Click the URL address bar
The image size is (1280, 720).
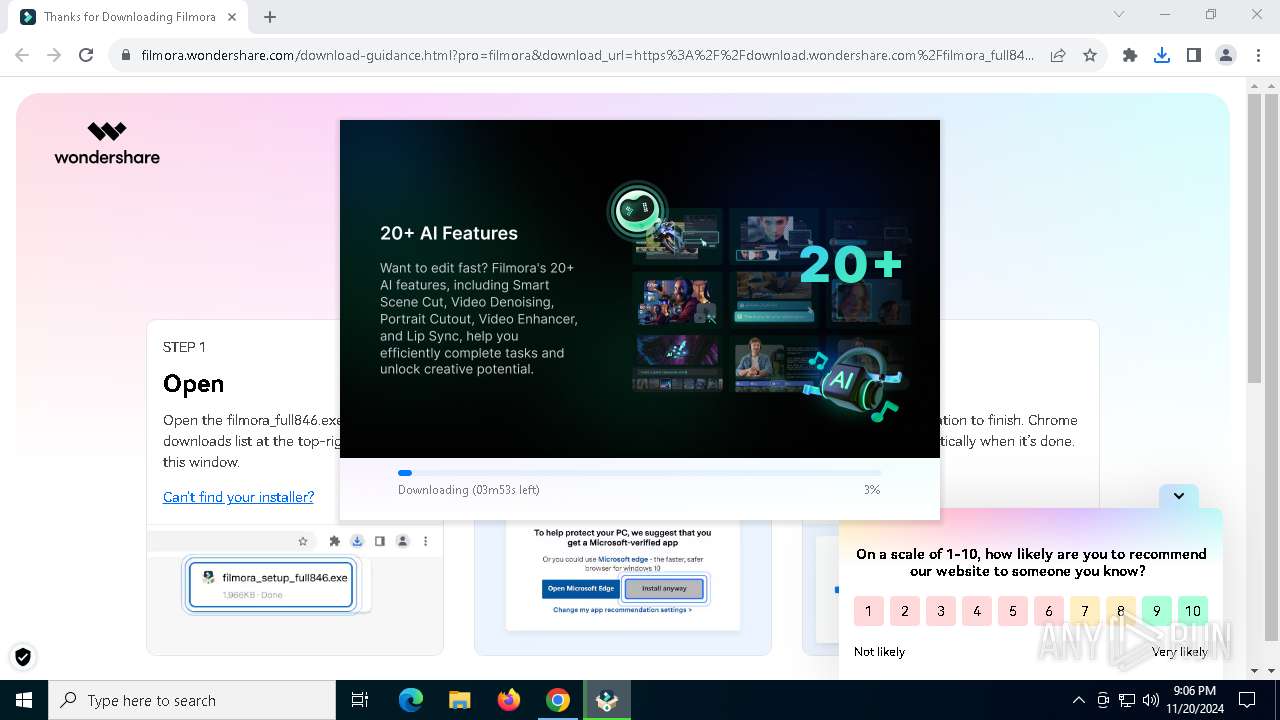click(x=588, y=56)
